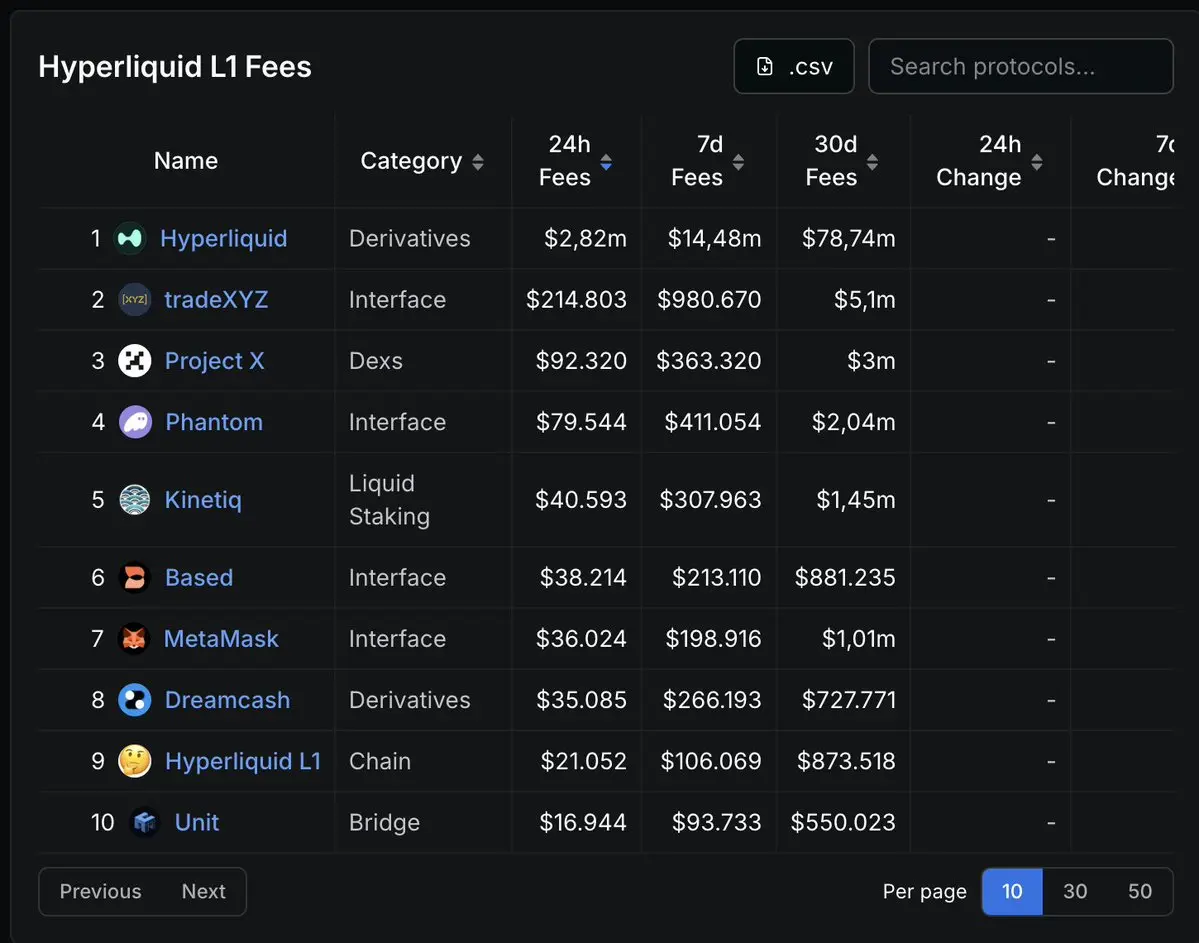Go to the Previous page

(100, 891)
